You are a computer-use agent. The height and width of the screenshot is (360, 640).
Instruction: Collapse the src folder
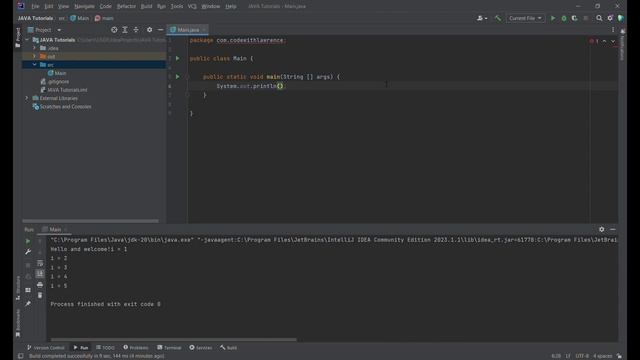[34, 64]
